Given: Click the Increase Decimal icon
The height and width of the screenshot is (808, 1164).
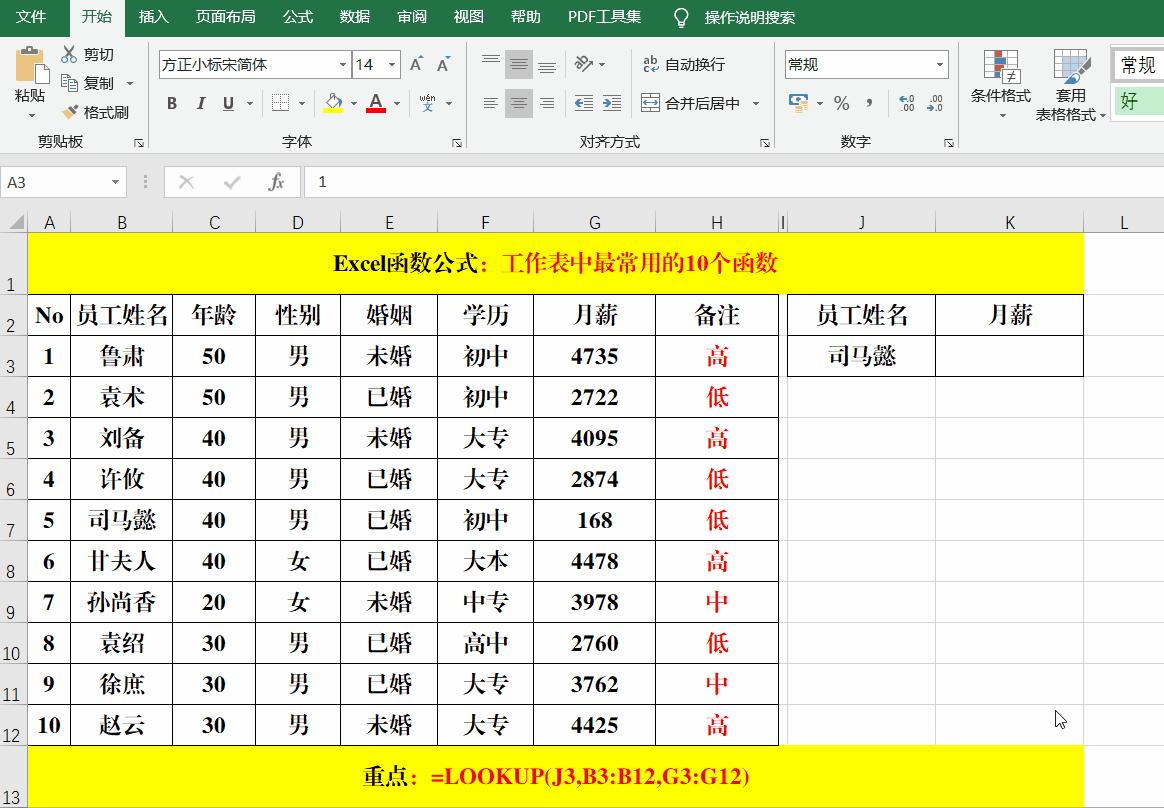Looking at the screenshot, I should point(908,102).
